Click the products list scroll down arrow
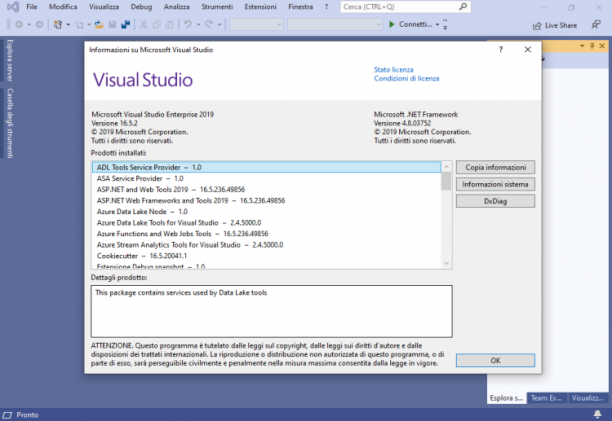The width and height of the screenshot is (612, 421). 447,264
